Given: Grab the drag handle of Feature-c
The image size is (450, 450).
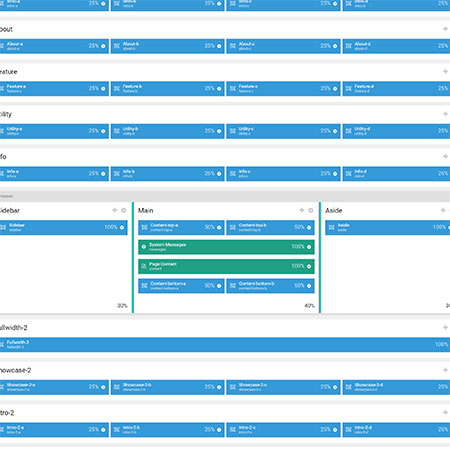Looking at the screenshot, I should coord(233,89).
